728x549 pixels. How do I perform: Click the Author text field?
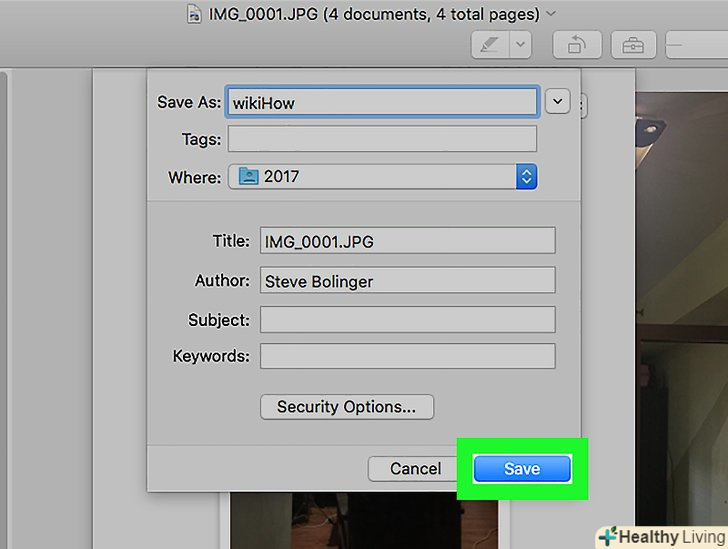tap(407, 281)
